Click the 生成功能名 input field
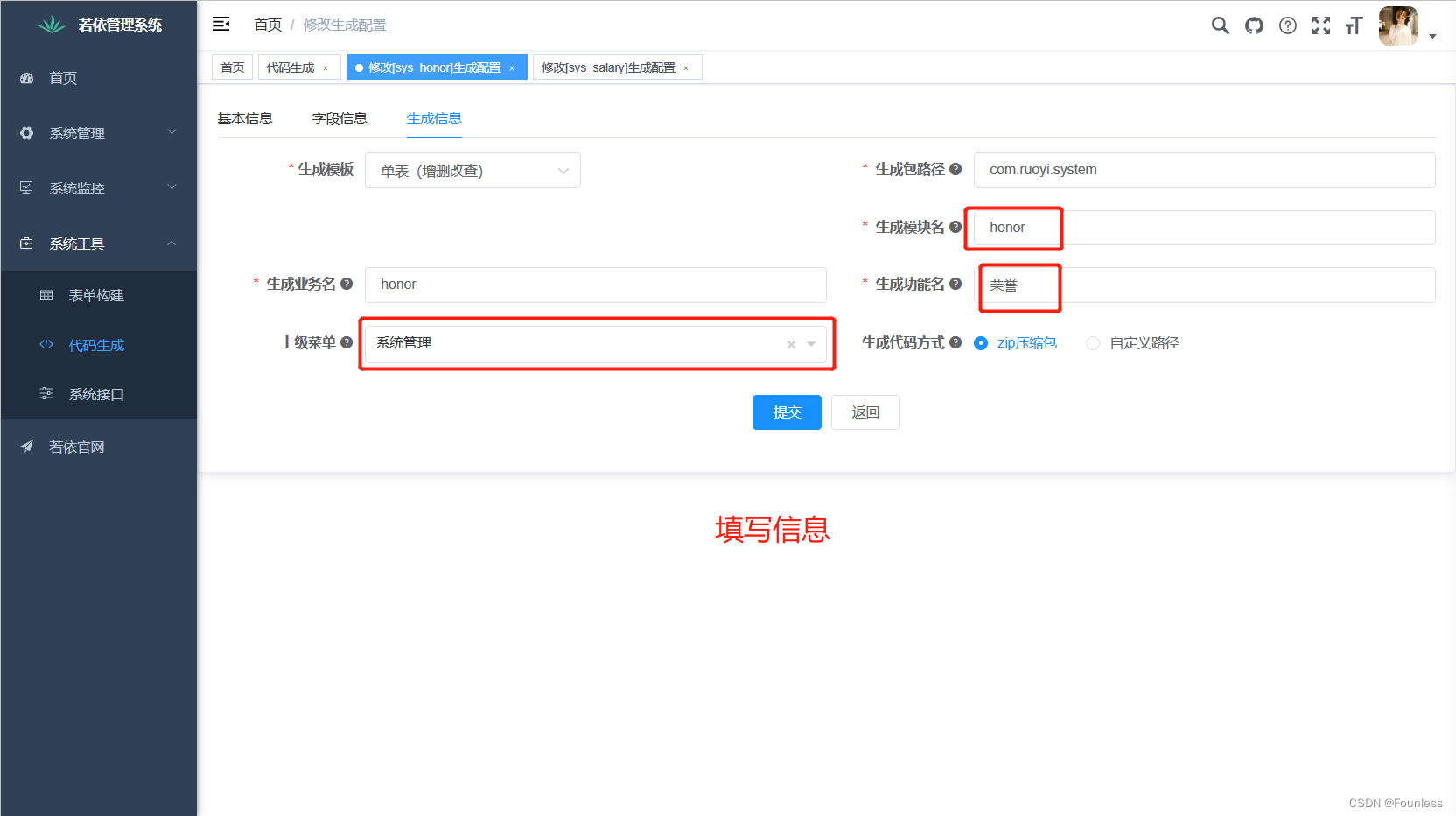This screenshot has height=816, width=1456. 1204,285
